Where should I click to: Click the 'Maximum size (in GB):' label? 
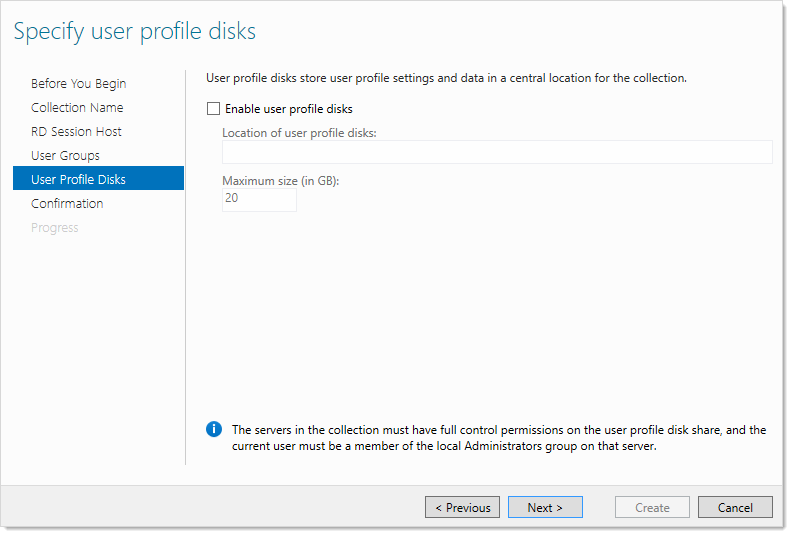pos(280,181)
